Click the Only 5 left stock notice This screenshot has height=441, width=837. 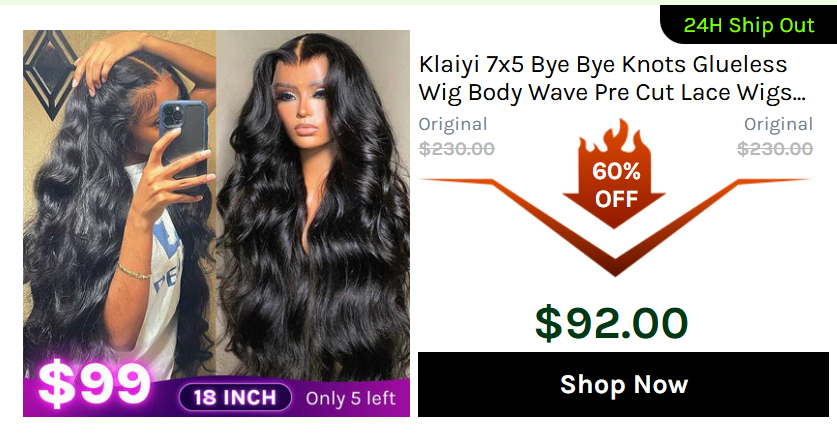351,398
